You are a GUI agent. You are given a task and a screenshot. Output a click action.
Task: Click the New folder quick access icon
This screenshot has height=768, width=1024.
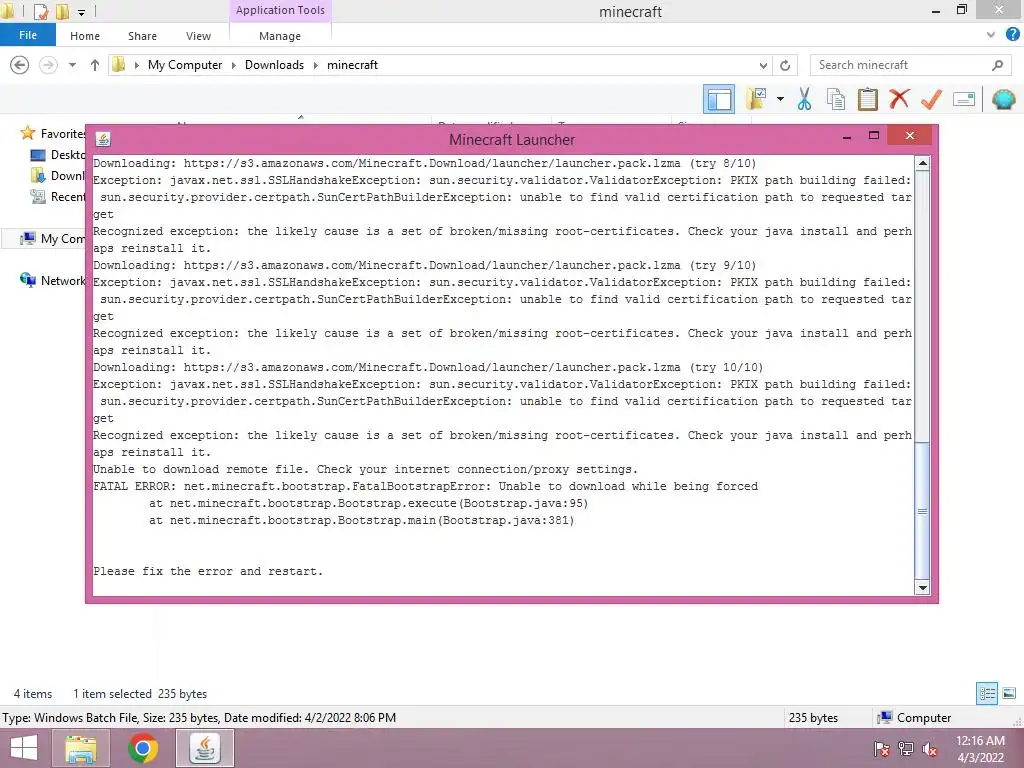coord(62,11)
